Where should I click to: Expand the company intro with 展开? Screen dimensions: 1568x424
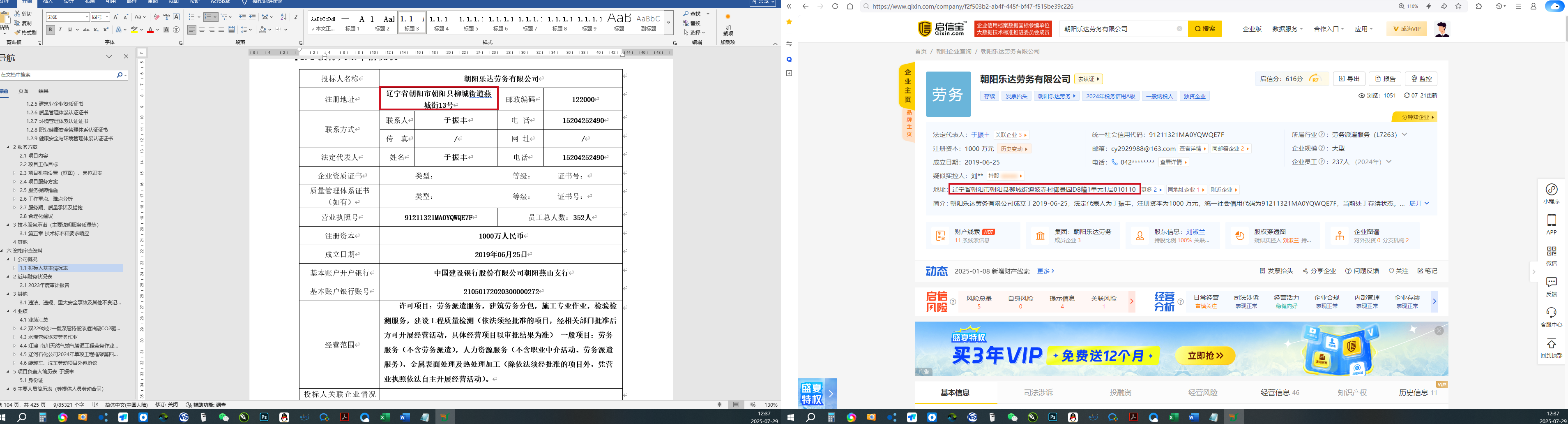pyautogui.click(x=1419, y=204)
